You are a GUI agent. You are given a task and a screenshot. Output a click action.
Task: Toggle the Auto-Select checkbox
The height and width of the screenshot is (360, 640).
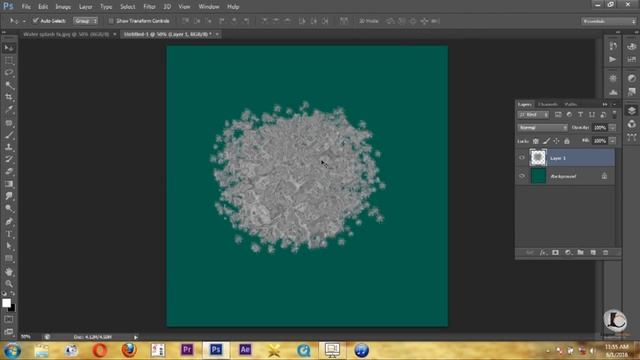[x=36, y=20]
